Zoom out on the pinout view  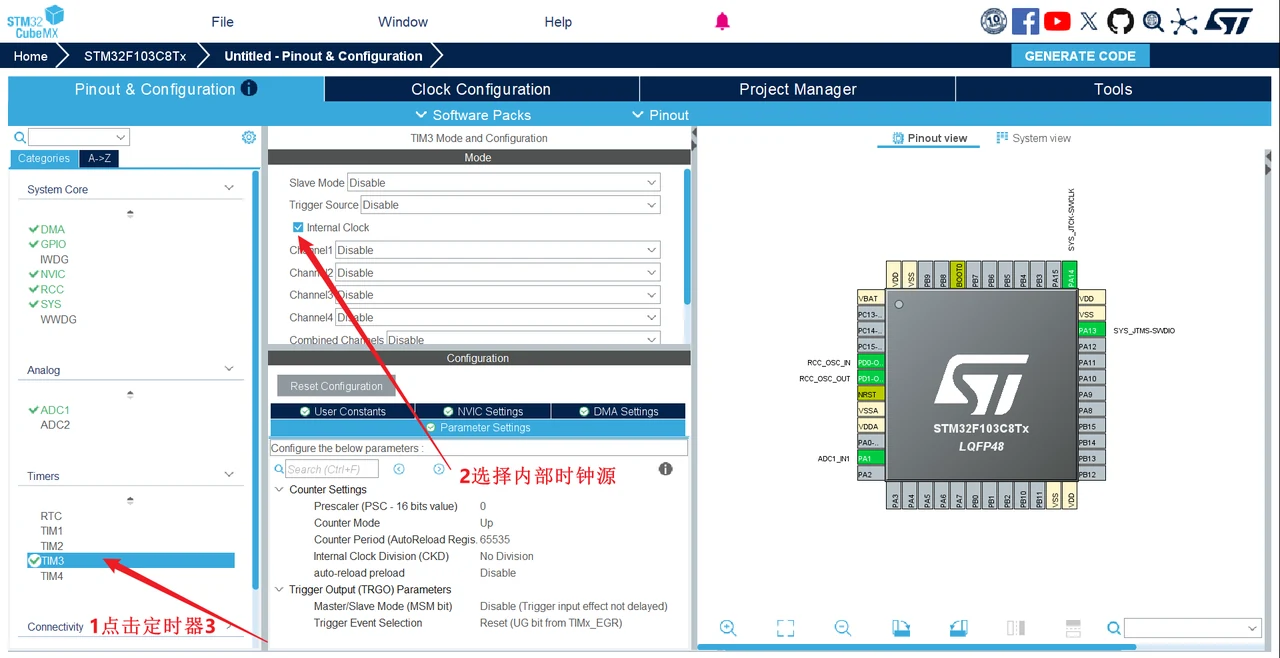(x=843, y=628)
